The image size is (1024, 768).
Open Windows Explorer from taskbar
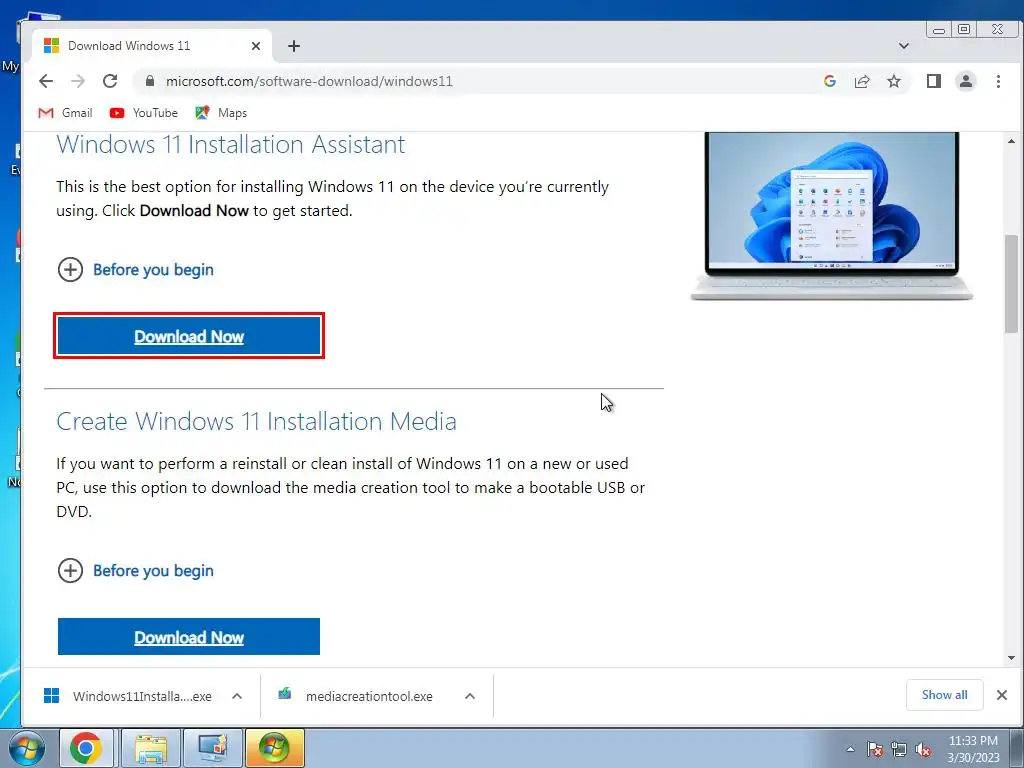[x=151, y=748]
